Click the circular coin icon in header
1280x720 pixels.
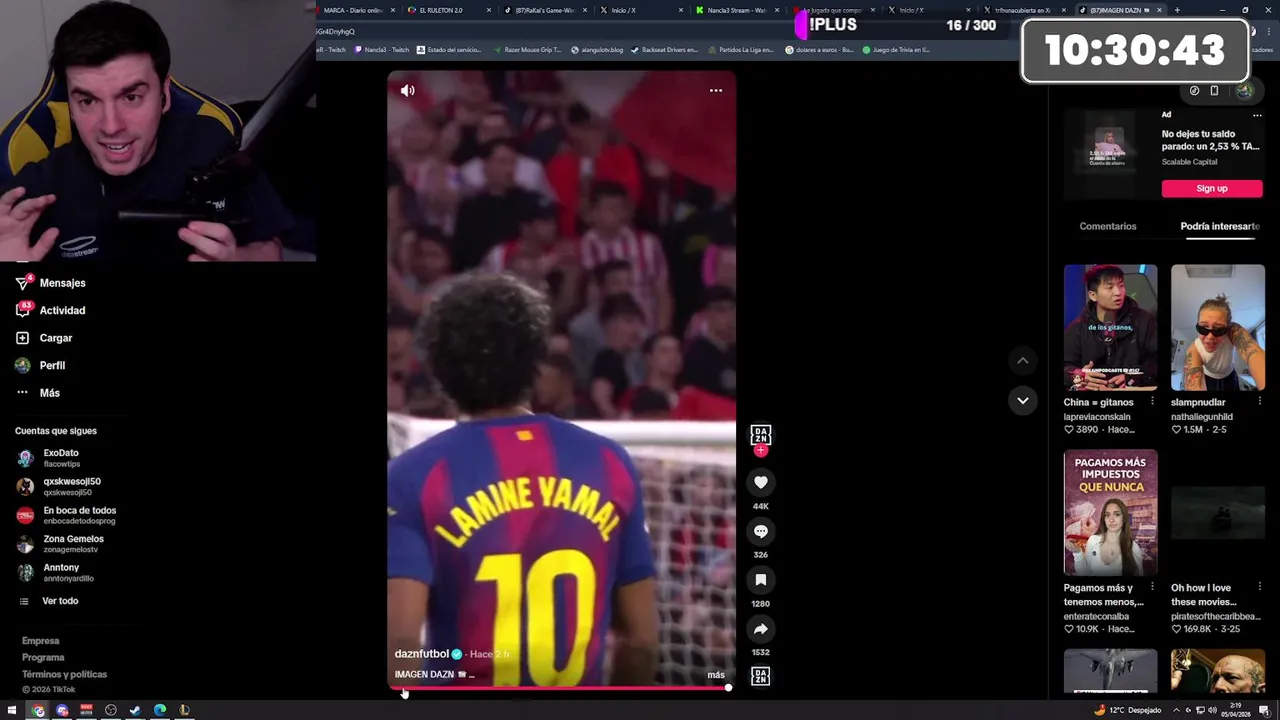coord(1194,91)
